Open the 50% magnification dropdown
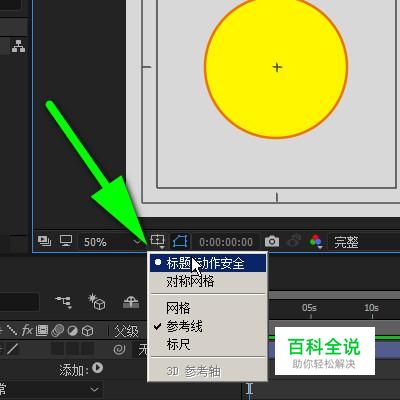The width and height of the screenshot is (400, 400). pos(111,241)
